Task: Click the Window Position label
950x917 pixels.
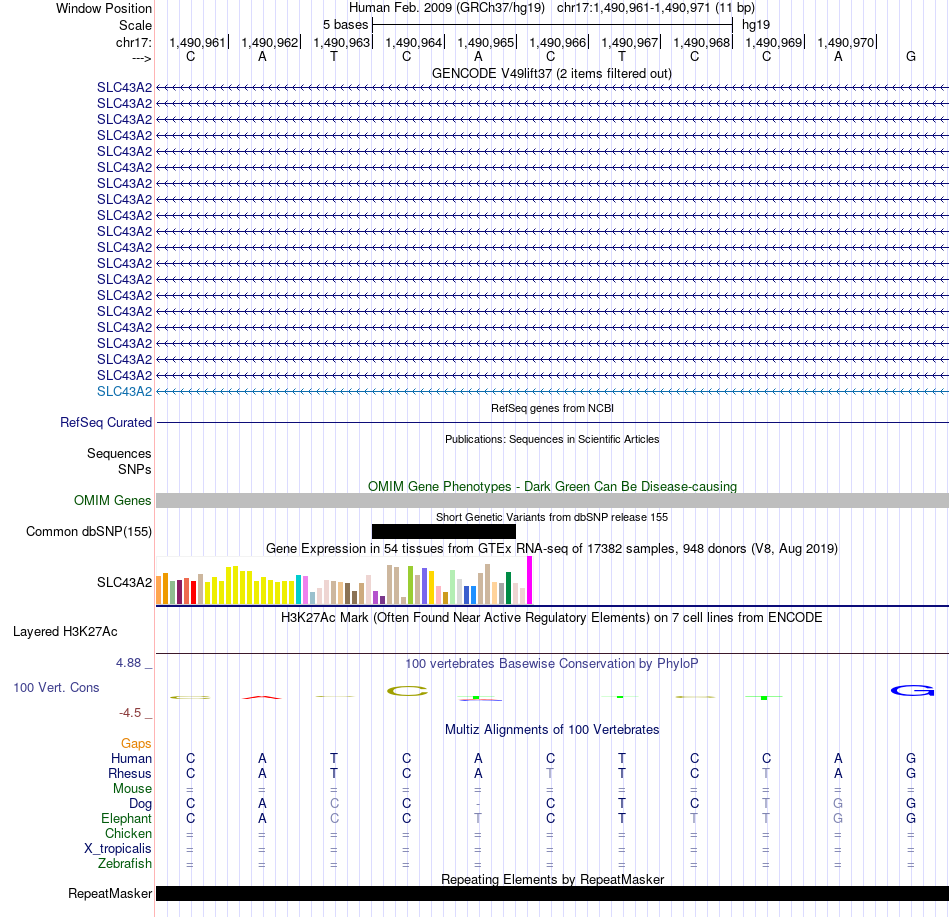Action: [104, 8]
